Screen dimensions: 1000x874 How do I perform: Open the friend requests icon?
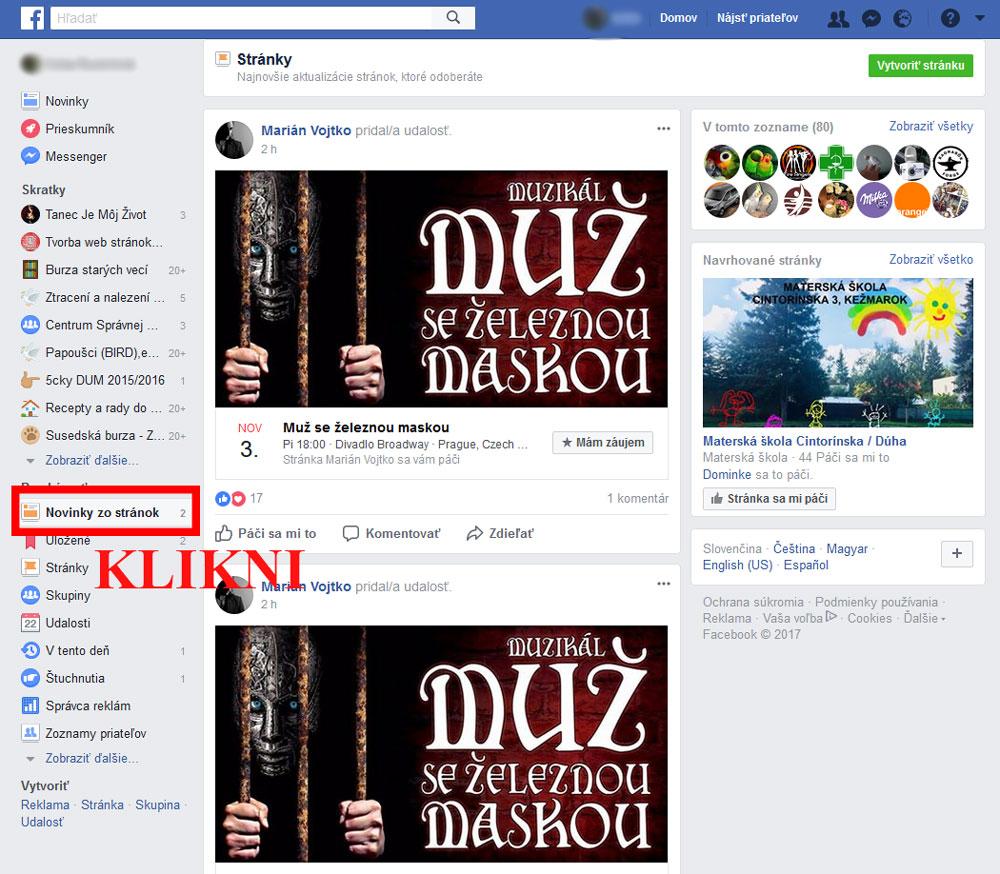click(x=838, y=19)
